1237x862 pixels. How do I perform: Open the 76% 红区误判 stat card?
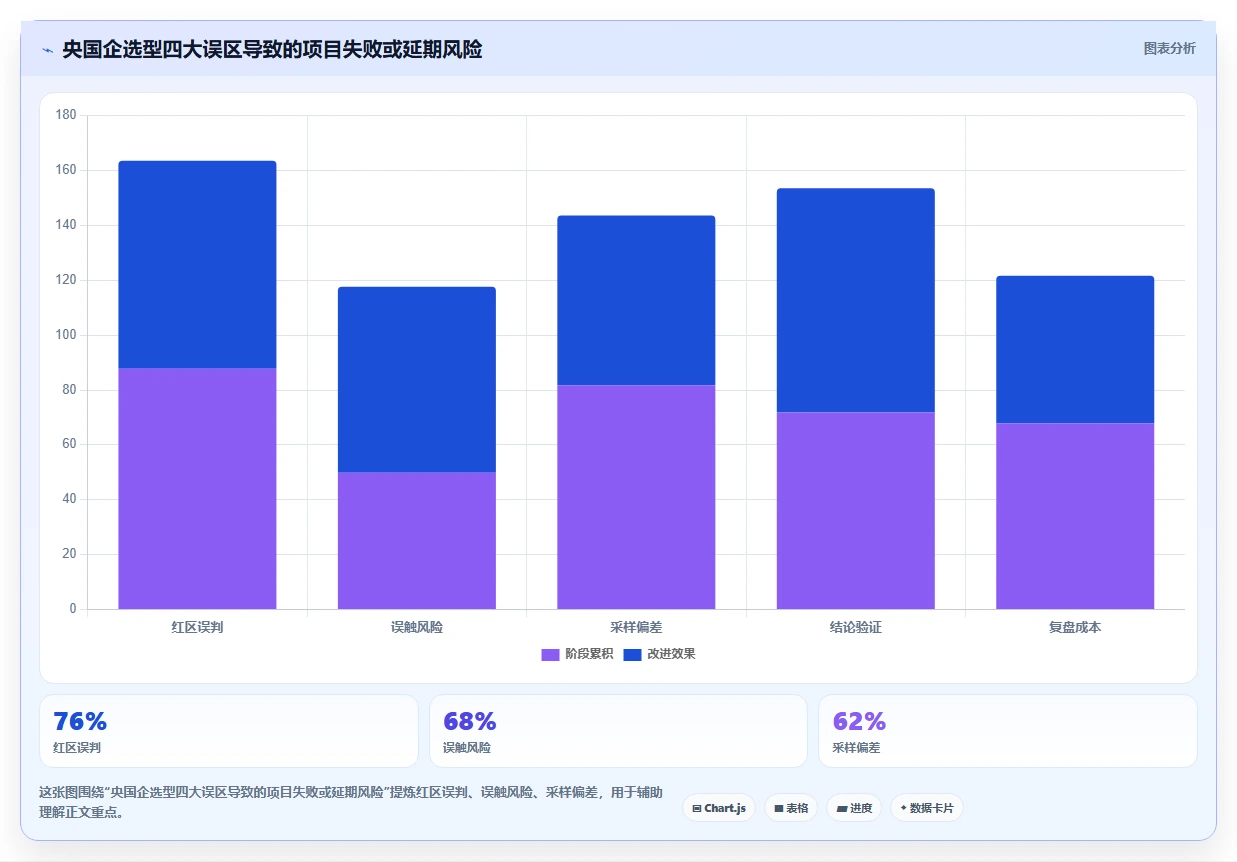(x=228, y=731)
